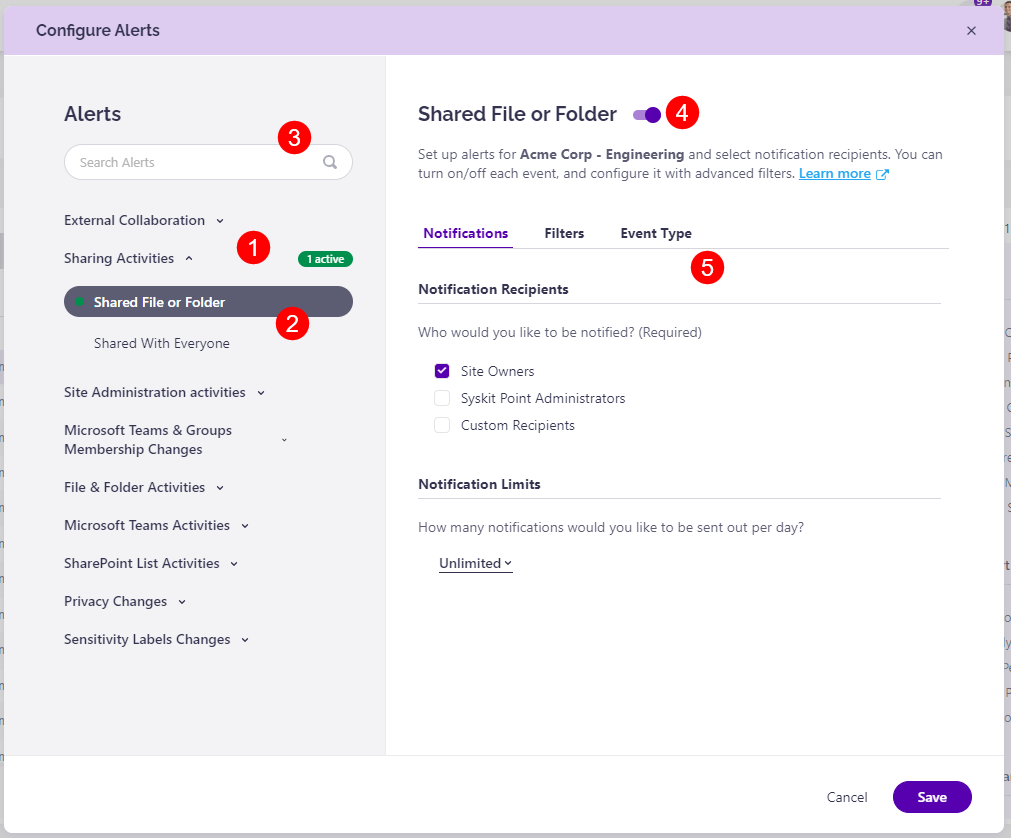Viewport: 1011px width, 838px height.
Task: Cancel the alert changes
Action: [846, 797]
